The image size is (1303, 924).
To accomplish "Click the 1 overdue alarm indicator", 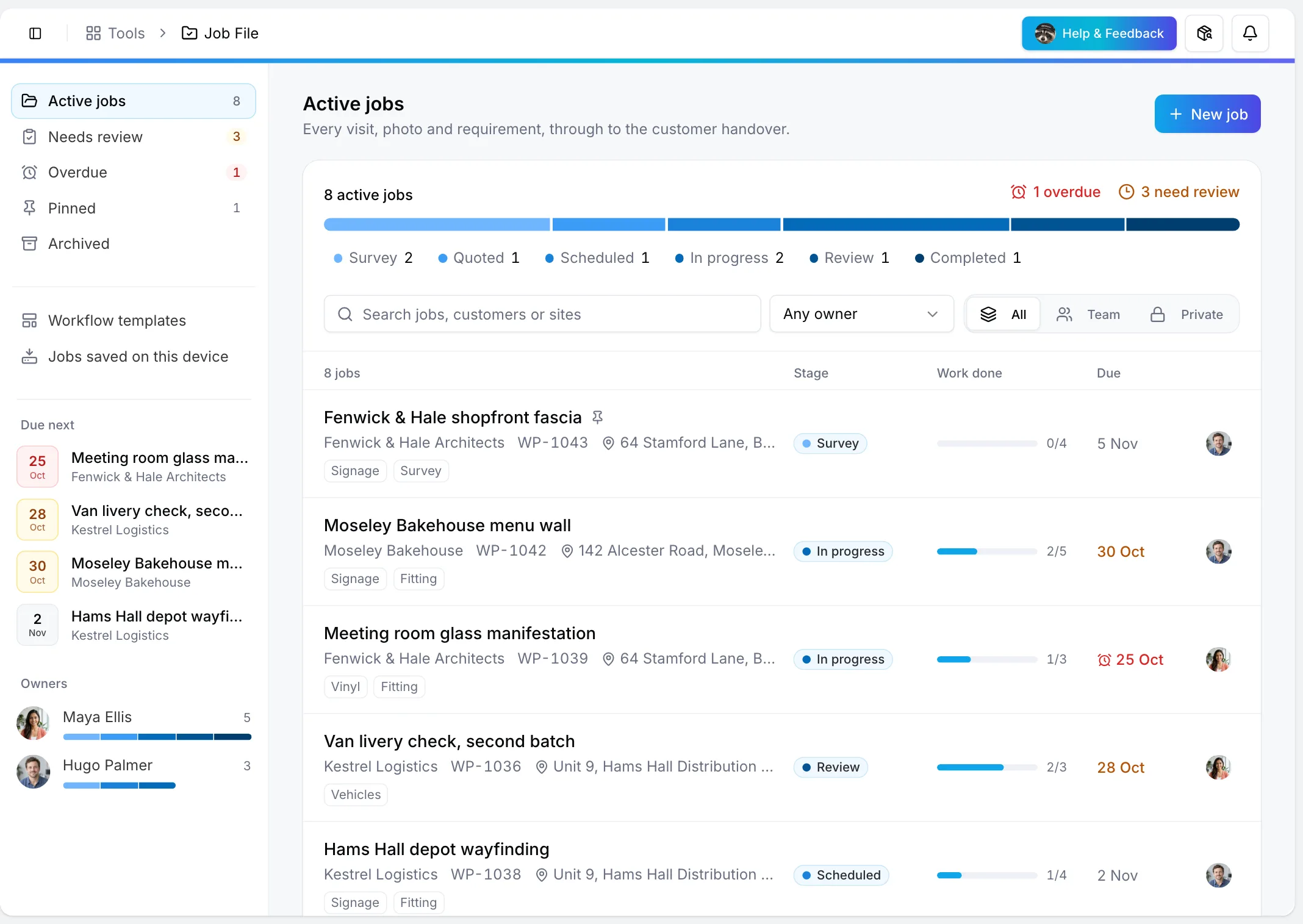I will [1055, 192].
